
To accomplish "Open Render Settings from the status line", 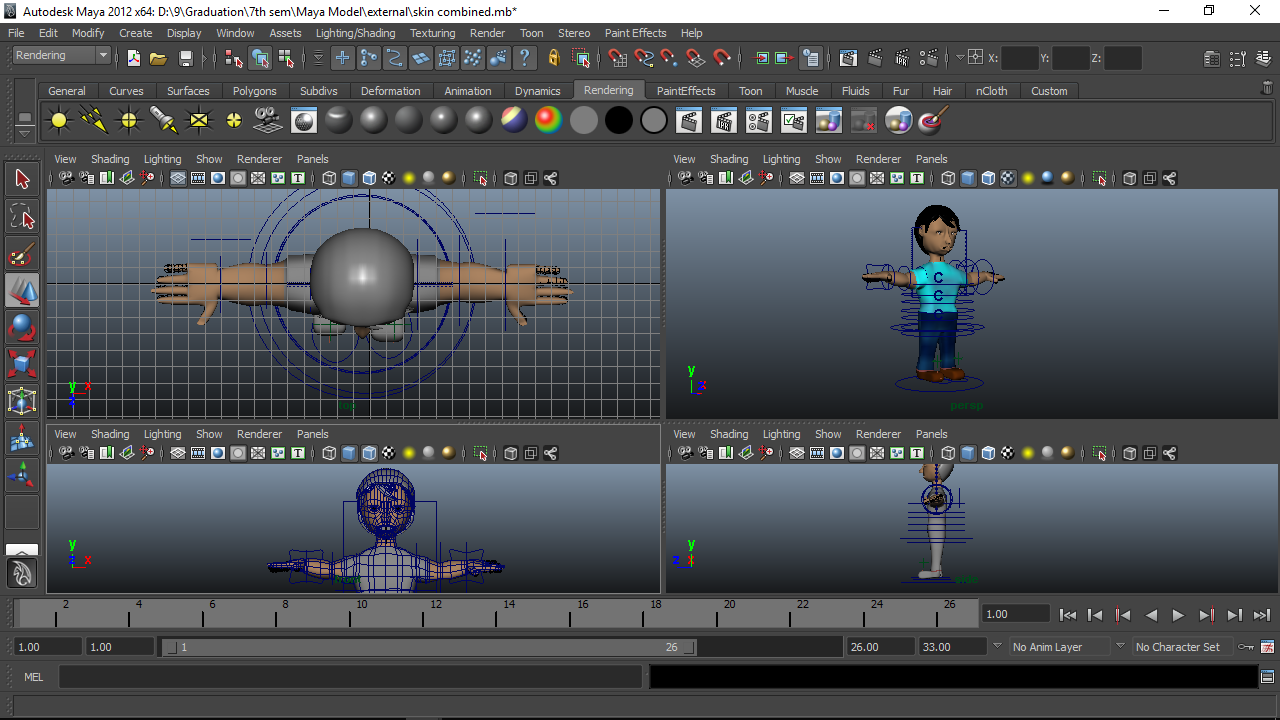I will [927, 58].
